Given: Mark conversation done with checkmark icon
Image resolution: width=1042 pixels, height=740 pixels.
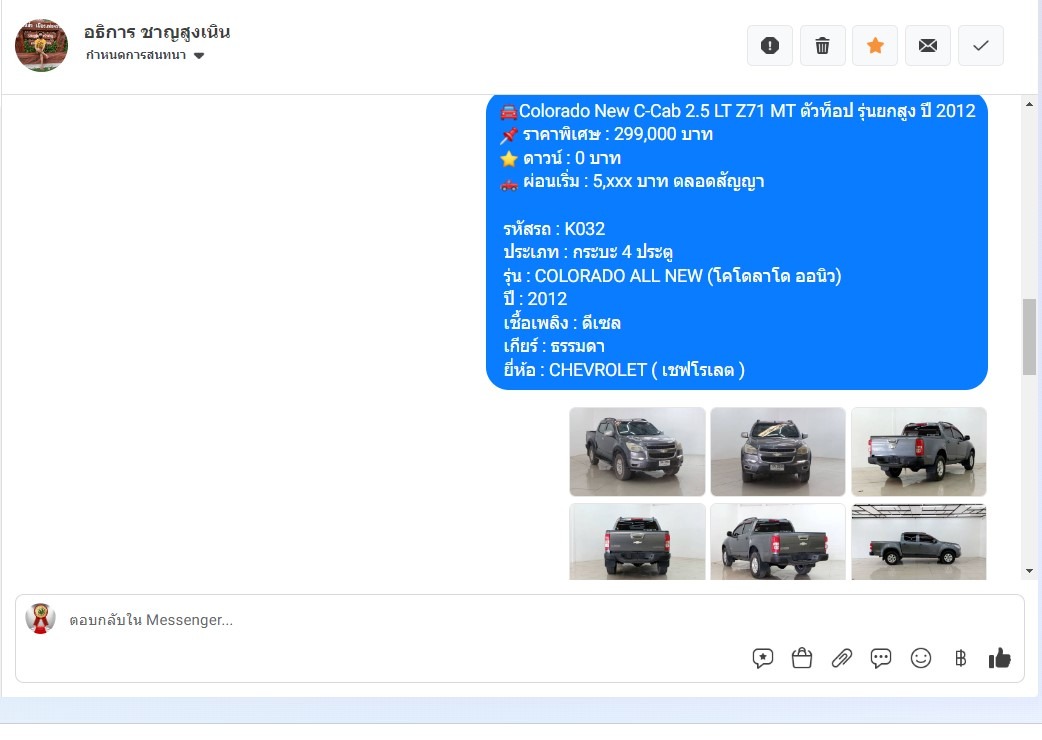Looking at the screenshot, I should tap(981, 46).
